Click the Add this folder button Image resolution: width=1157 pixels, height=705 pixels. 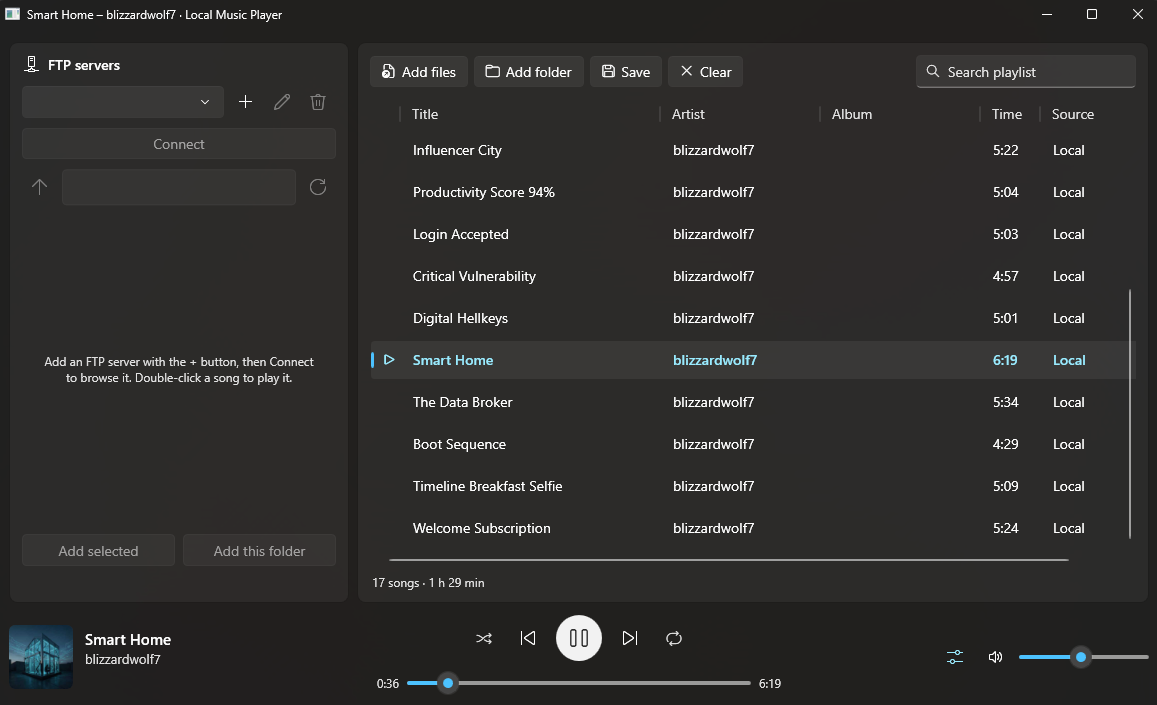point(259,551)
